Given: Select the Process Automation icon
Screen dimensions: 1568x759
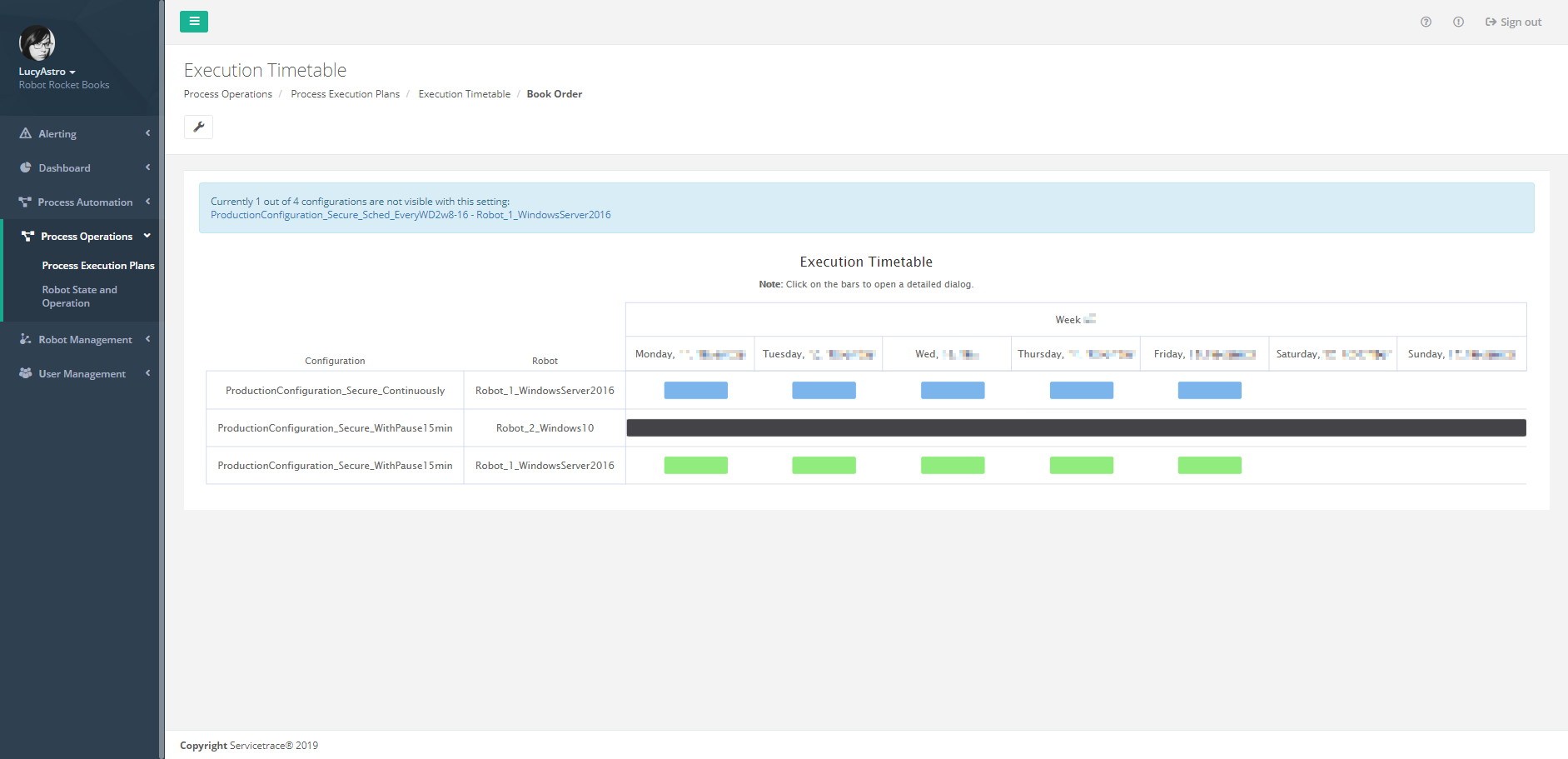Looking at the screenshot, I should point(25,202).
